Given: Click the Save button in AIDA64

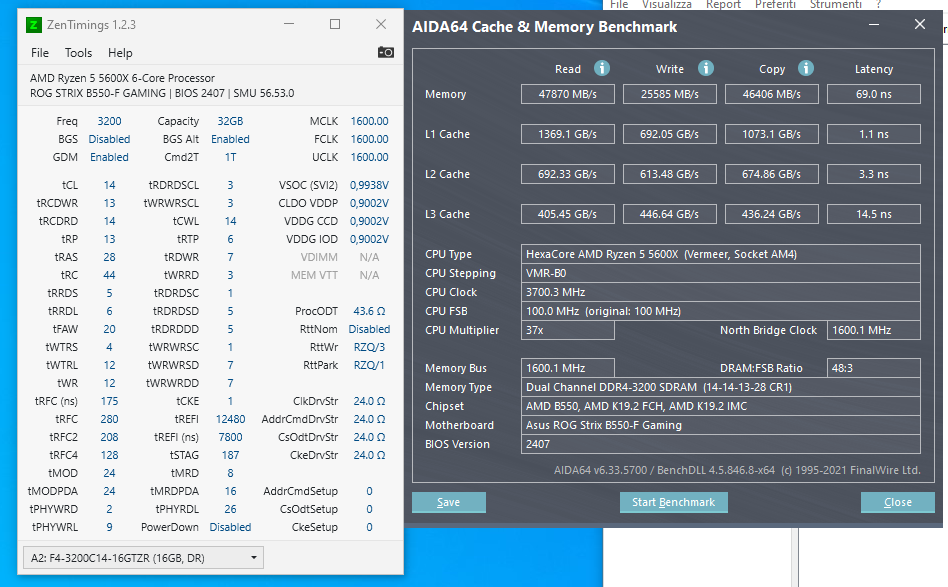Looking at the screenshot, I should coord(449,502).
